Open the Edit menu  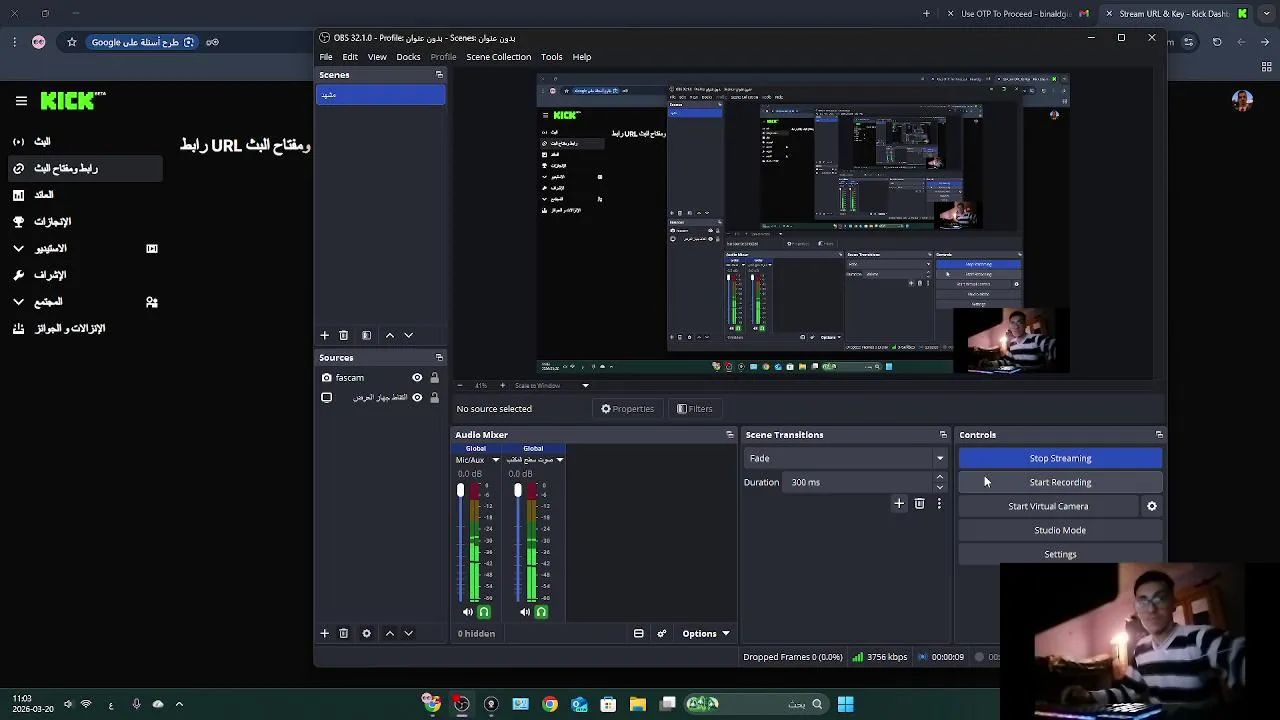point(350,57)
